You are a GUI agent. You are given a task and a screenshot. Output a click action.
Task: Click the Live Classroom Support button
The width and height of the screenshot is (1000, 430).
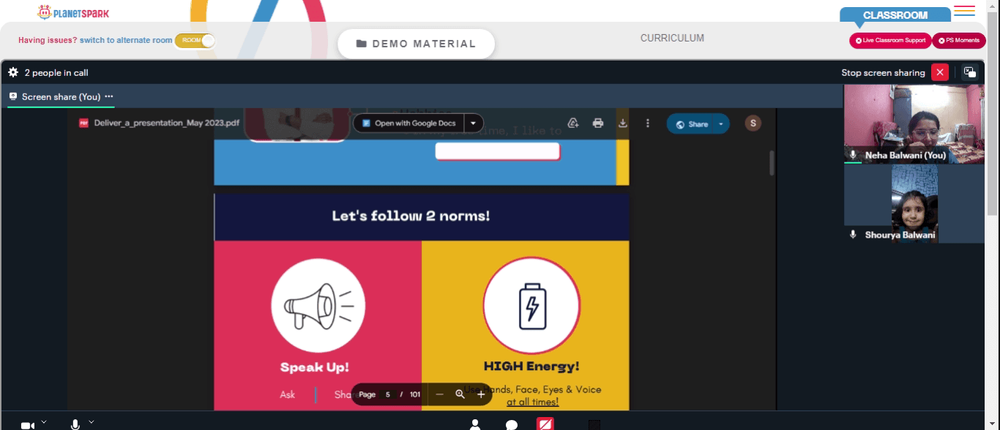(x=890, y=40)
